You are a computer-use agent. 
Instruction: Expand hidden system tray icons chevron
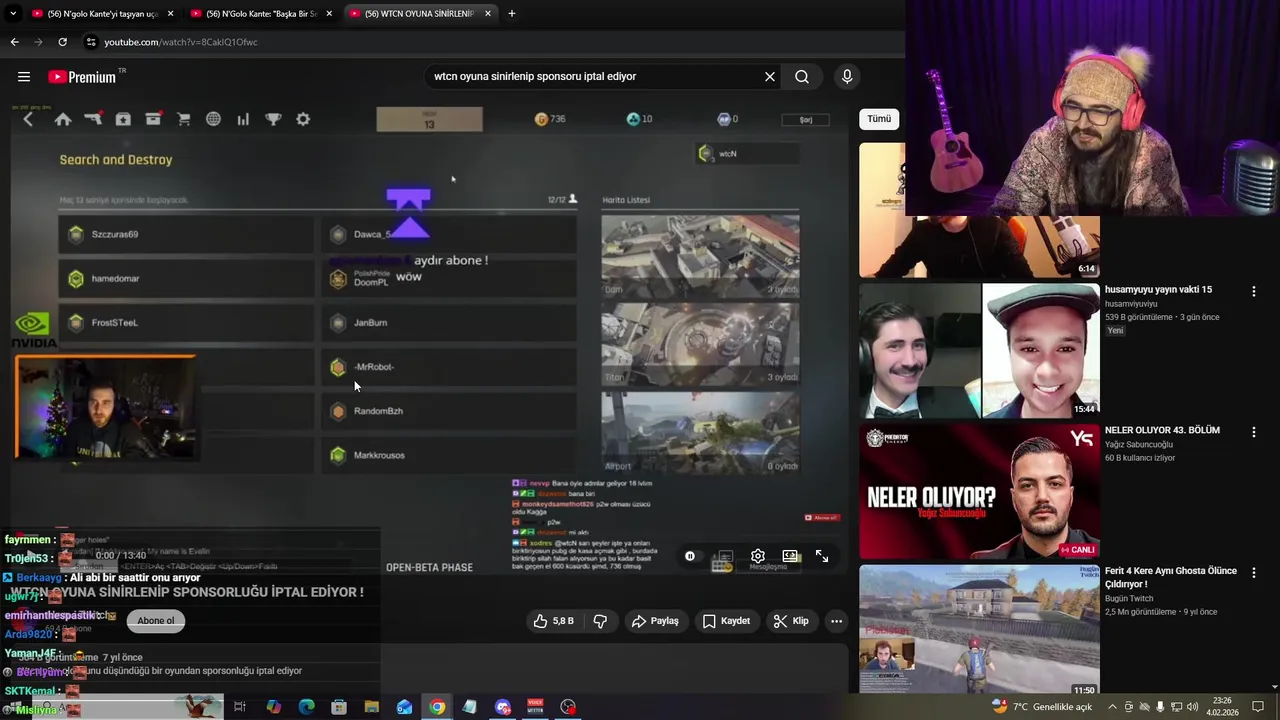1113,707
